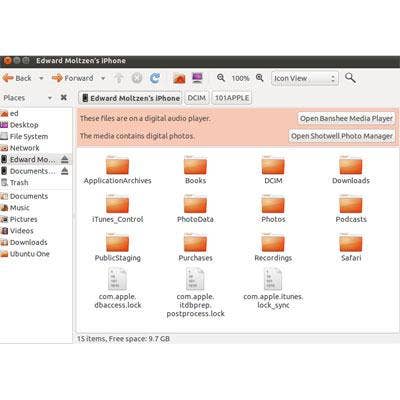
Task: Go to Home folder icon
Action: (179, 78)
